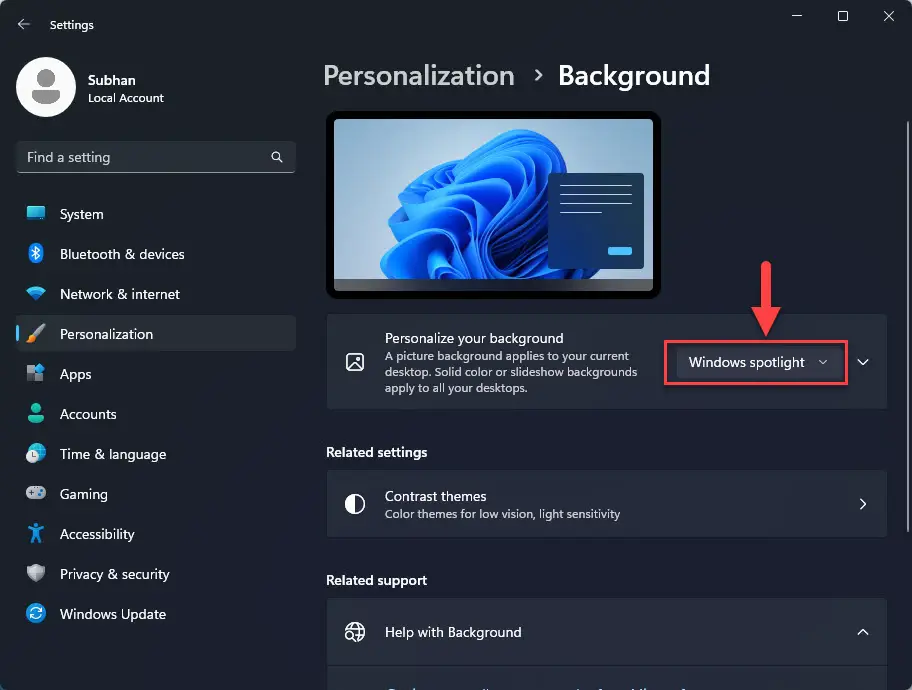Click the Personalize your background title text
This screenshot has width=912, height=690.
coord(473,338)
